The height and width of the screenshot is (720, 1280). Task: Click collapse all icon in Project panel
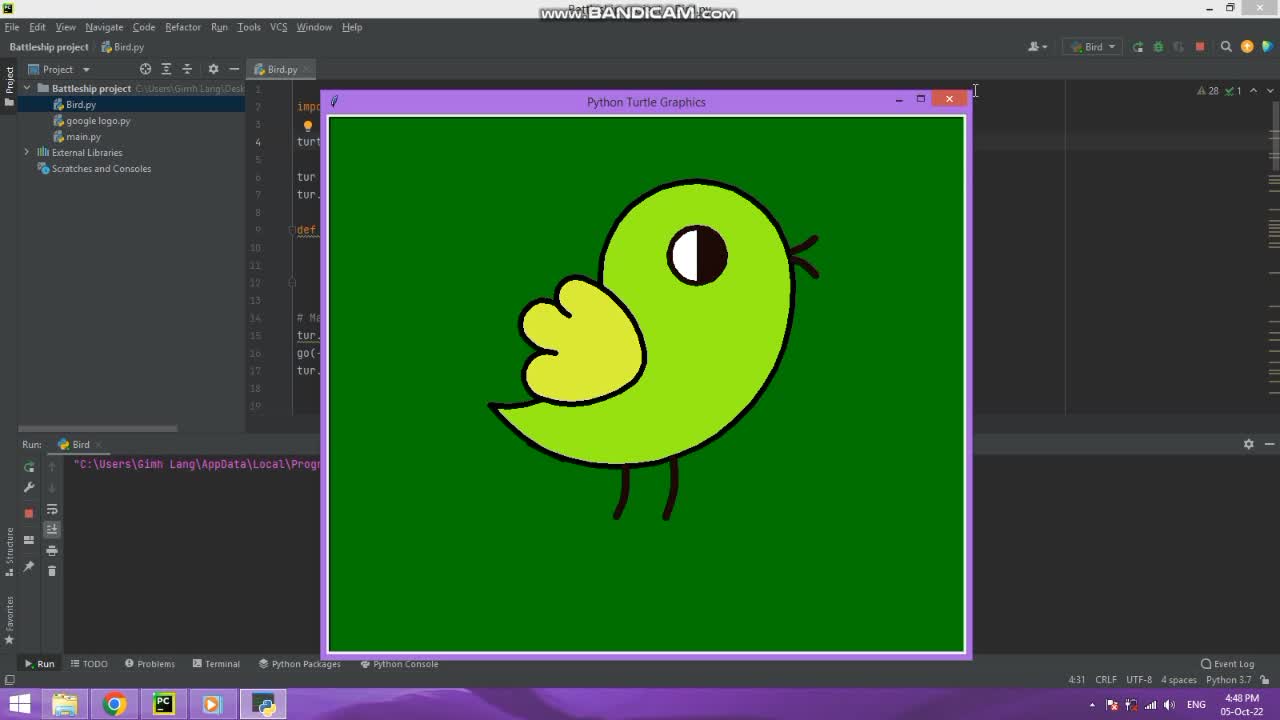click(187, 69)
